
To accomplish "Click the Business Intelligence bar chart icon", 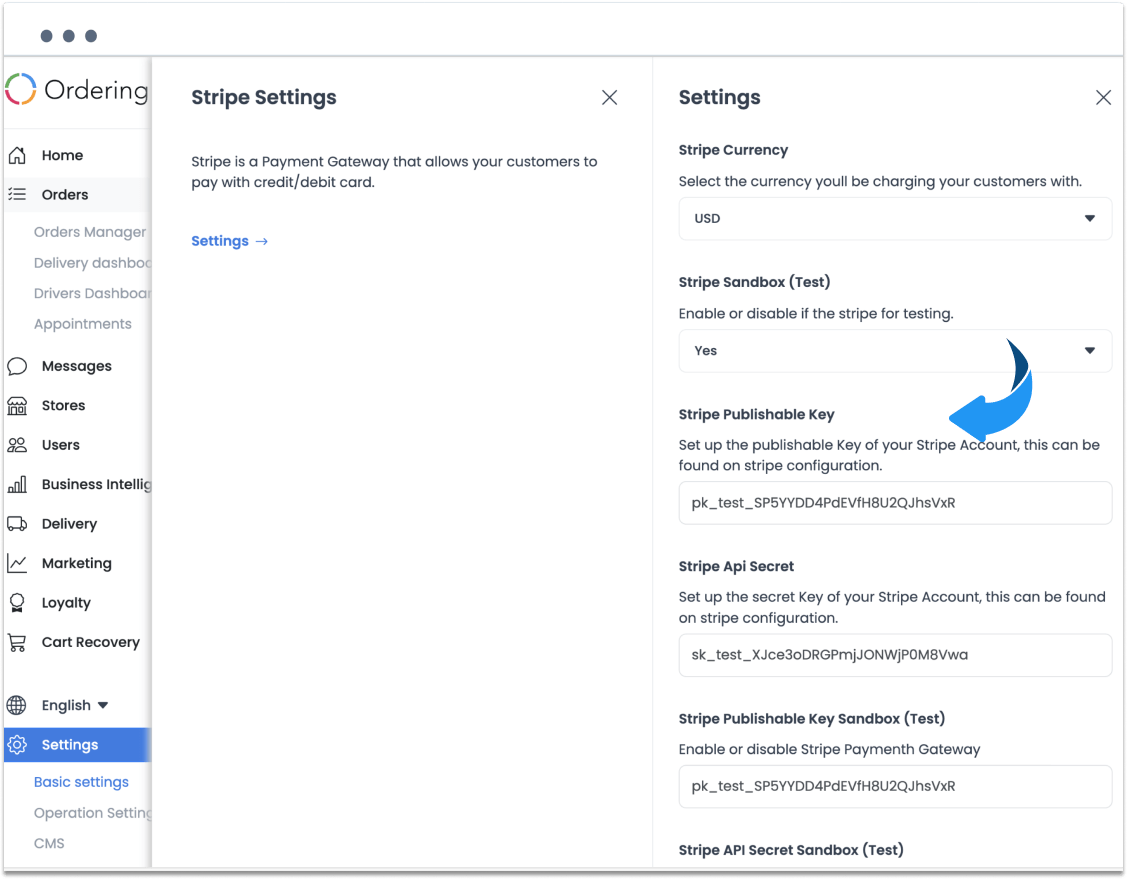I will (17, 484).
